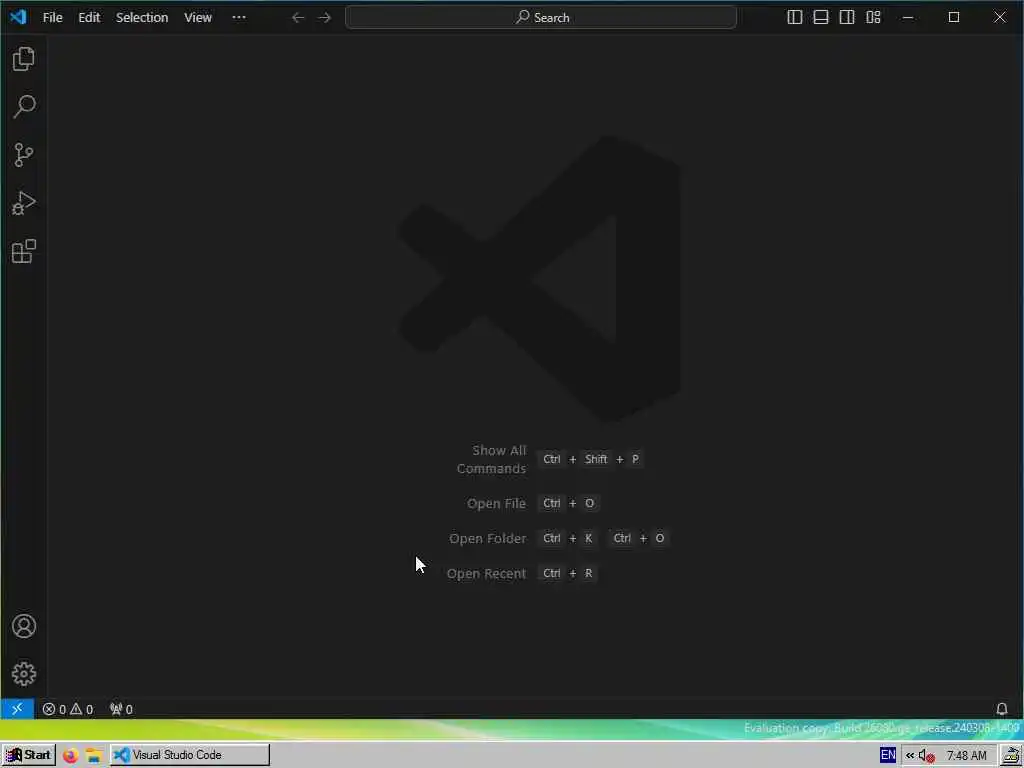This screenshot has width=1024, height=768.
Task: Click the Open File label
Action: pyautogui.click(x=496, y=504)
